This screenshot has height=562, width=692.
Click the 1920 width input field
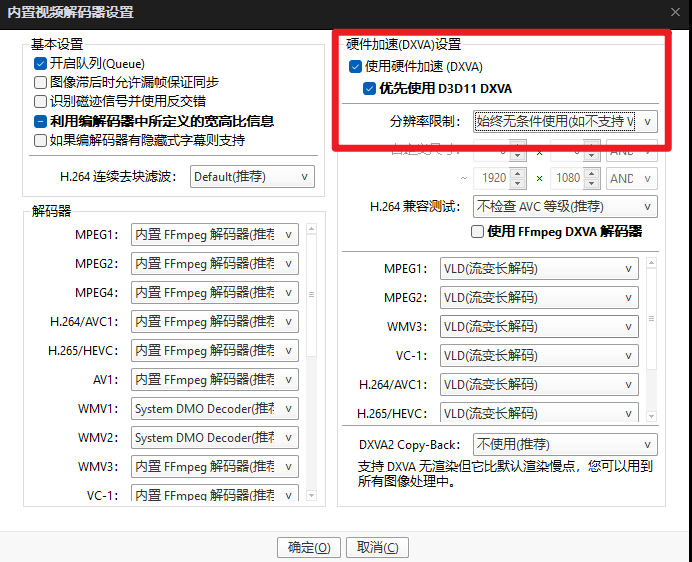point(492,178)
